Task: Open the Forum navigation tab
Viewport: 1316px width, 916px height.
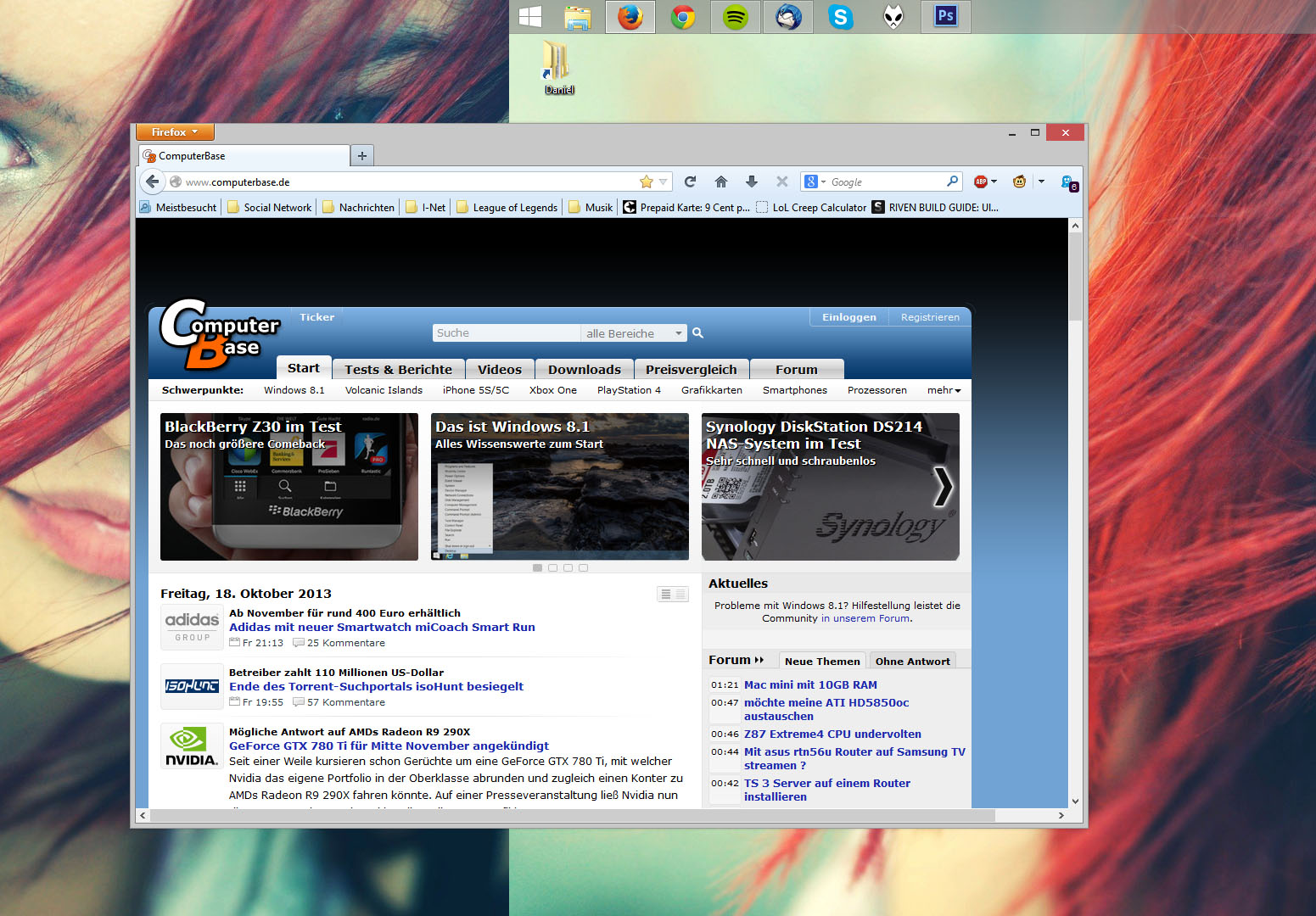Action: pyautogui.click(x=797, y=369)
